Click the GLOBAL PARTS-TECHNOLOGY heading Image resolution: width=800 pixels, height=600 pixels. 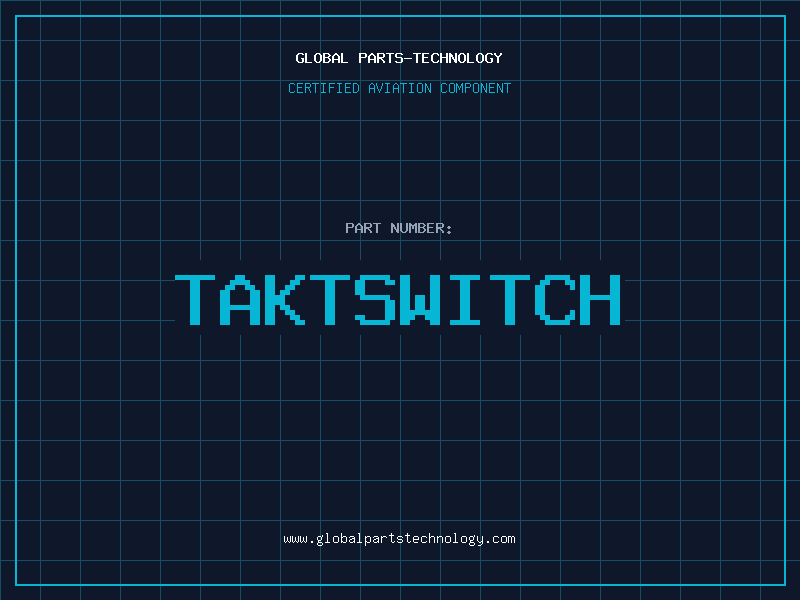[399, 58]
